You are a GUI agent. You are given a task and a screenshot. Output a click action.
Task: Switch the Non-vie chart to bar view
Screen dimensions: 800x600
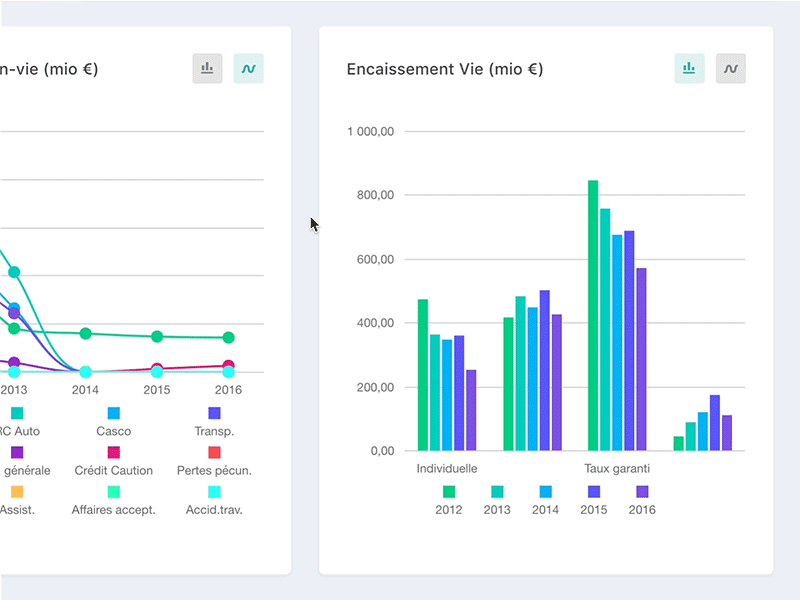pos(207,68)
